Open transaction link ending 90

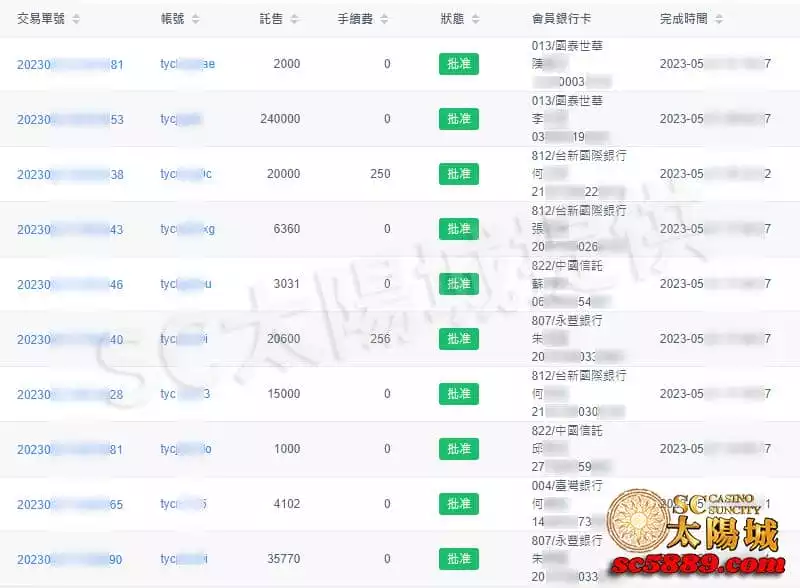click(70, 560)
